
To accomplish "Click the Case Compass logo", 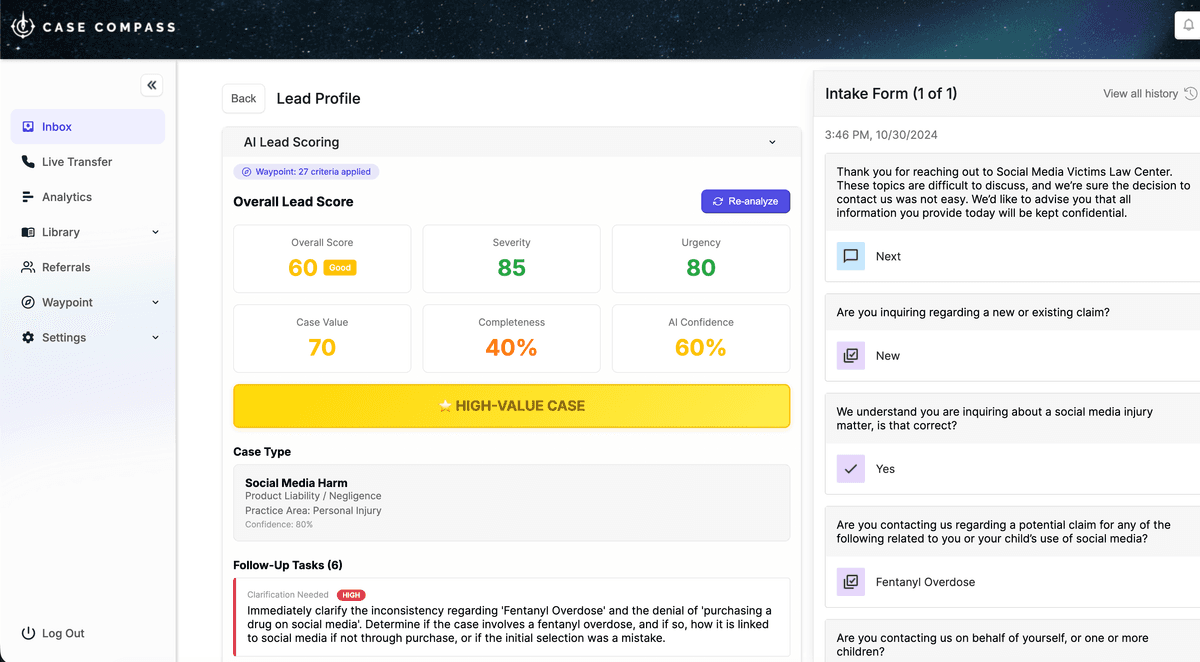I will [93, 27].
